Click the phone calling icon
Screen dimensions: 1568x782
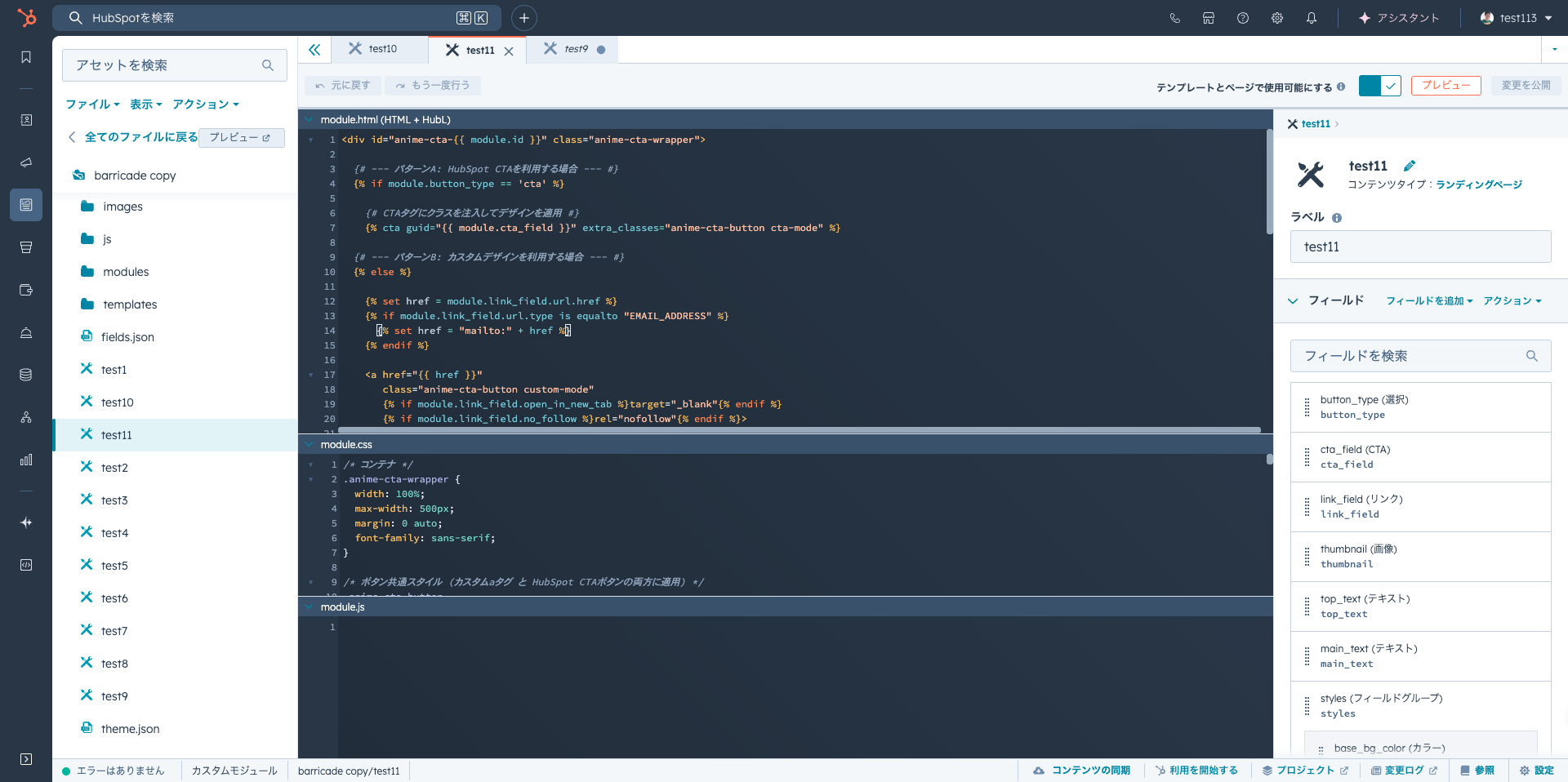pos(1174,18)
